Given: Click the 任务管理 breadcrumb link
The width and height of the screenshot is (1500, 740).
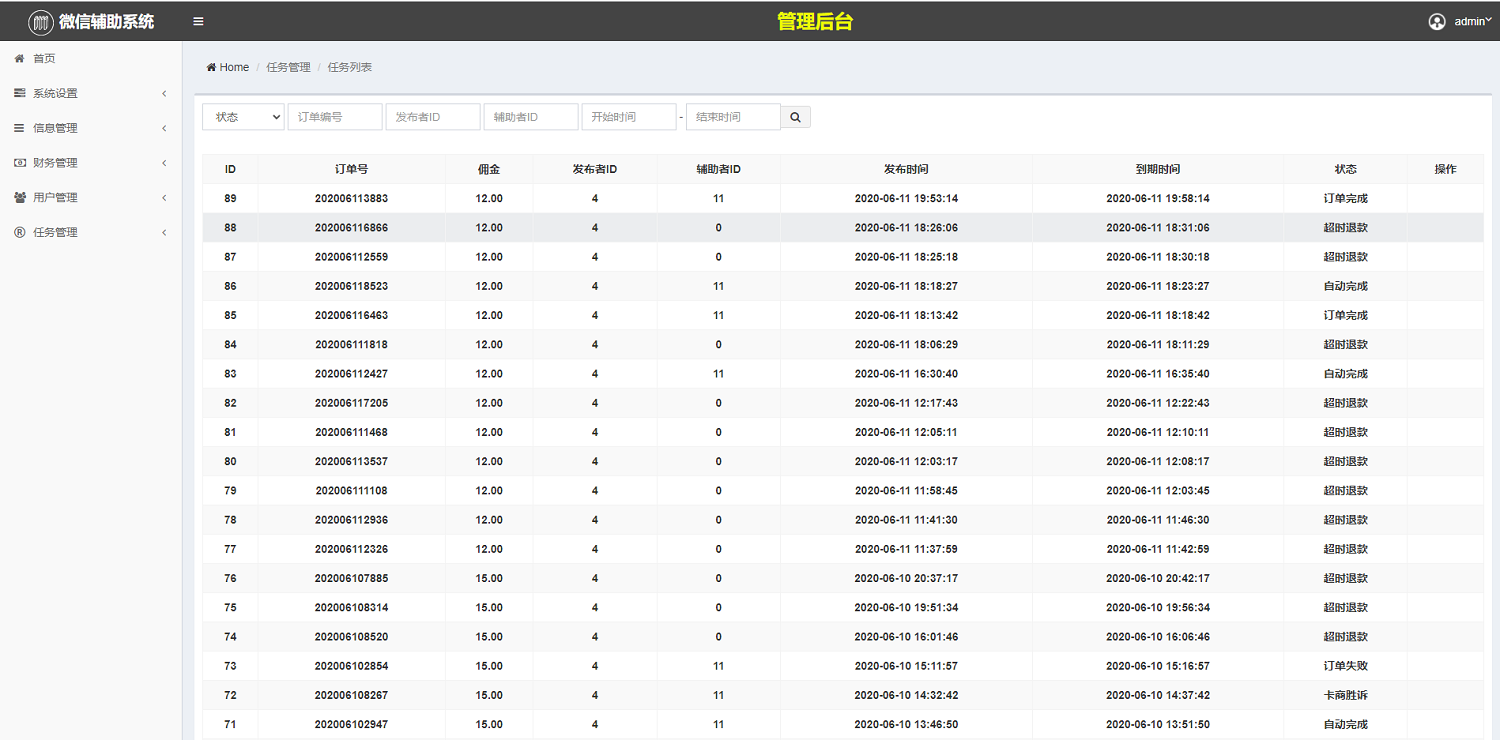Looking at the screenshot, I should (x=288, y=67).
